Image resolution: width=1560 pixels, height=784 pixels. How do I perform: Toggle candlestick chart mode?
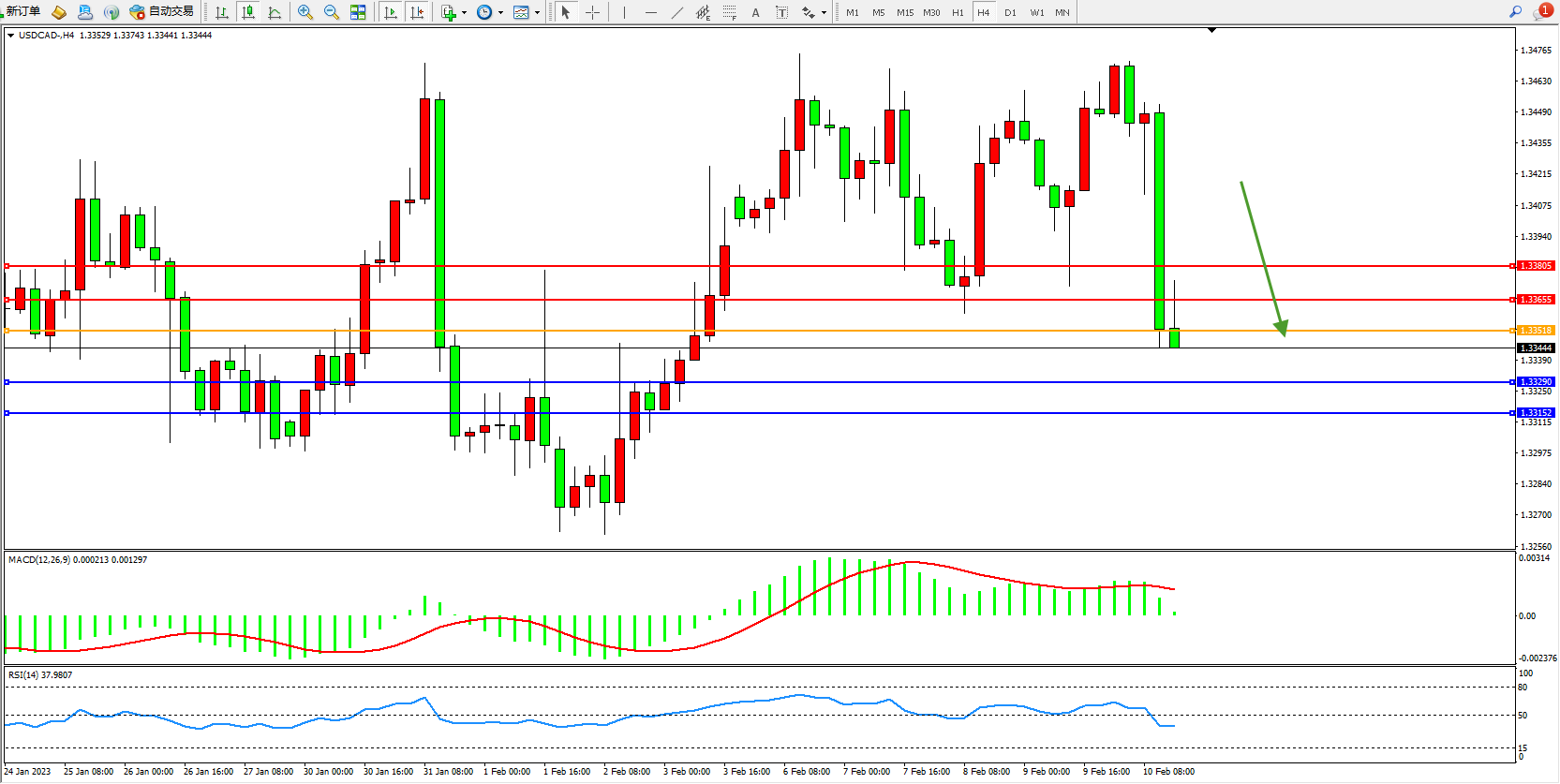[248, 12]
